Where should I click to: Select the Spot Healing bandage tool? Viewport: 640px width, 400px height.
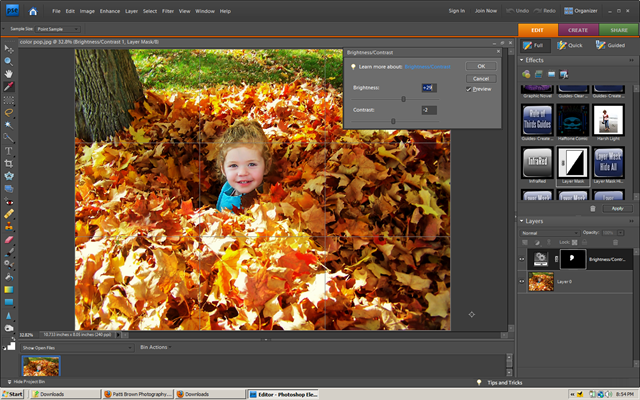9,213
